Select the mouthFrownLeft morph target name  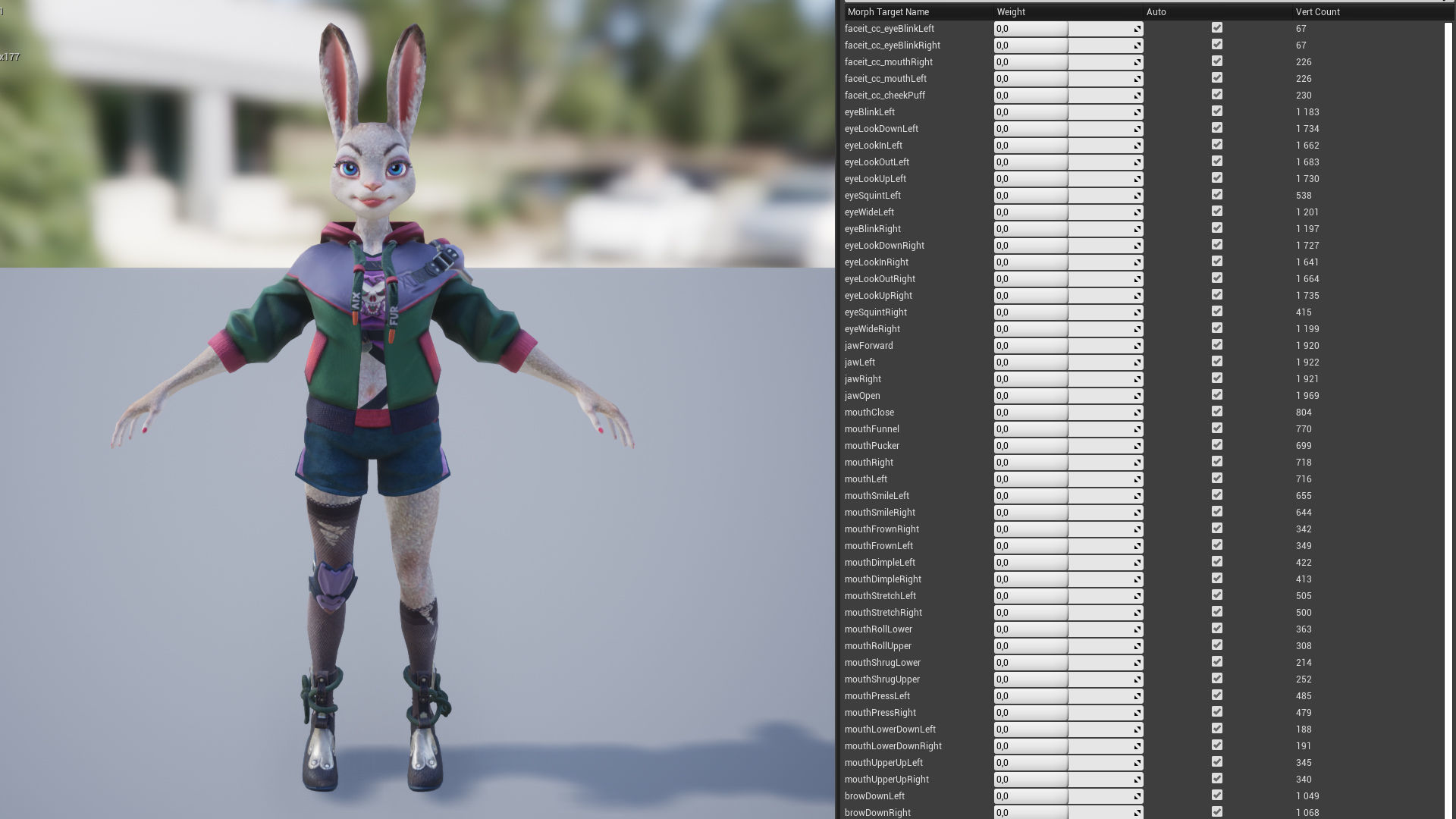(879, 546)
